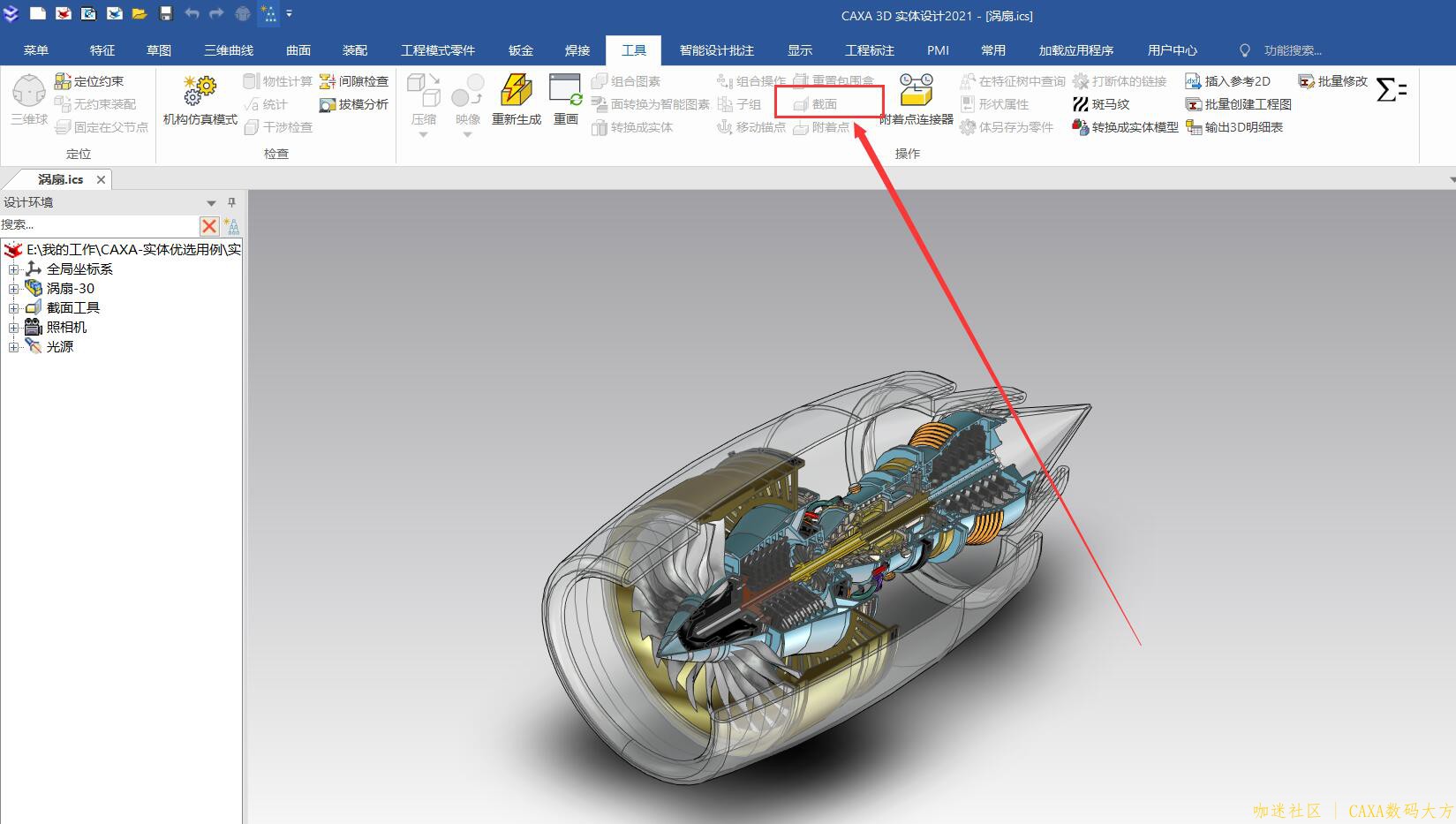
Task: Expand the 全局坐标系 tree node
Action: [13, 269]
